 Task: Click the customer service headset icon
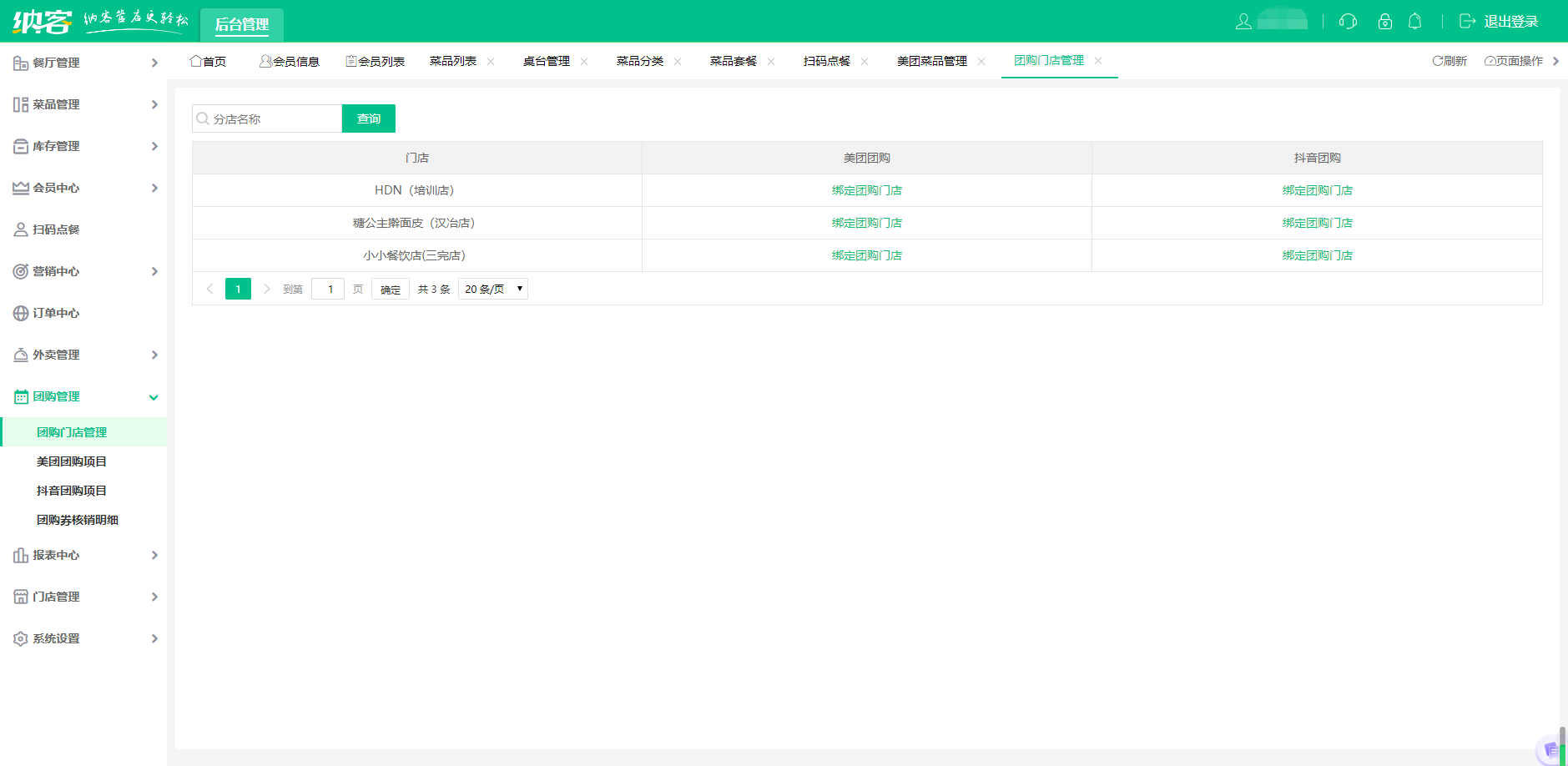[1348, 22]
